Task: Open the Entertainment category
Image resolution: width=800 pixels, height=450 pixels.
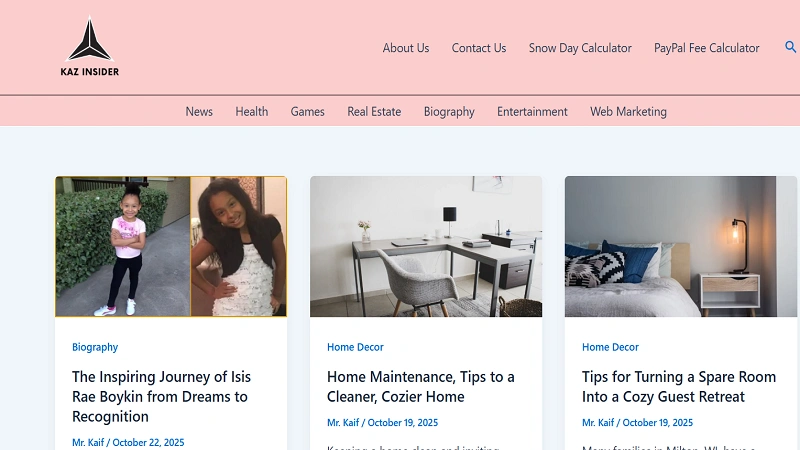Action: click(532, 112)
